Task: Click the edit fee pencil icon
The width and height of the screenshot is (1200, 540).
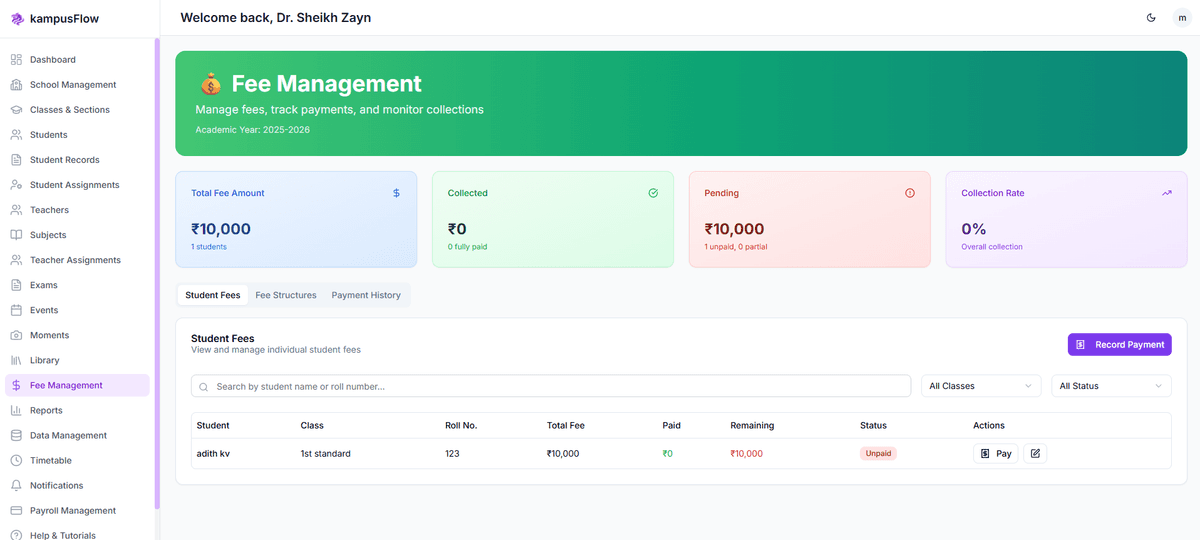Action: (x=1035, y=453)
